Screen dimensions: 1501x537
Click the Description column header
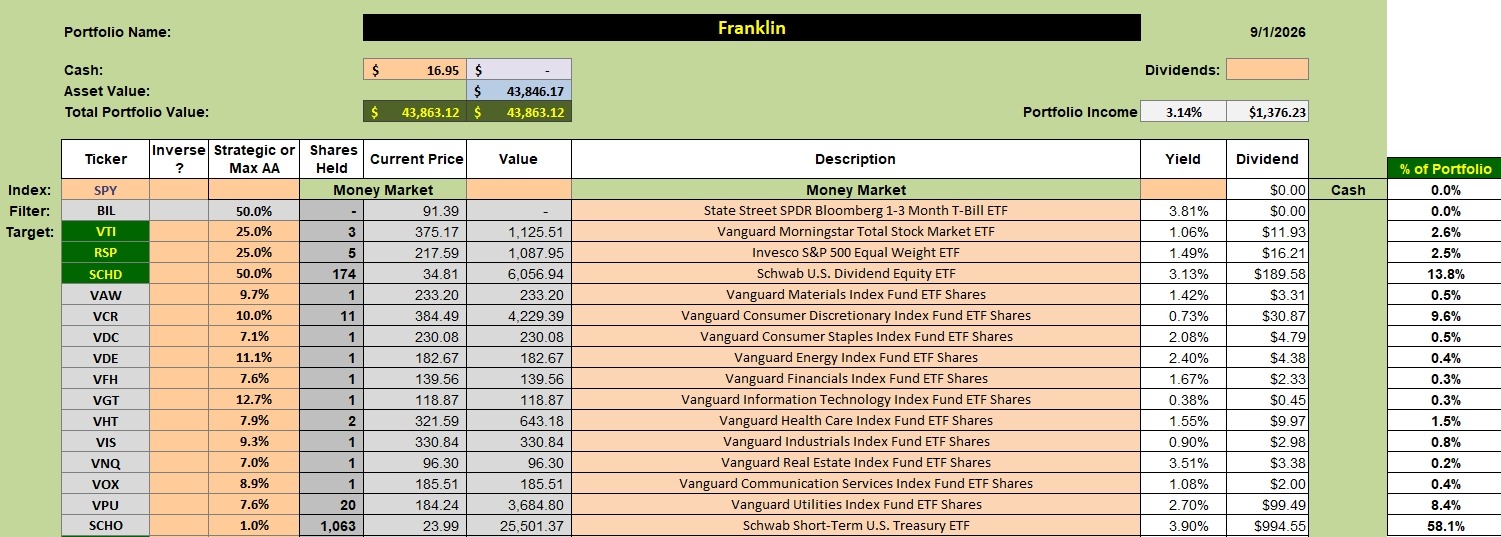coord(855,159)
